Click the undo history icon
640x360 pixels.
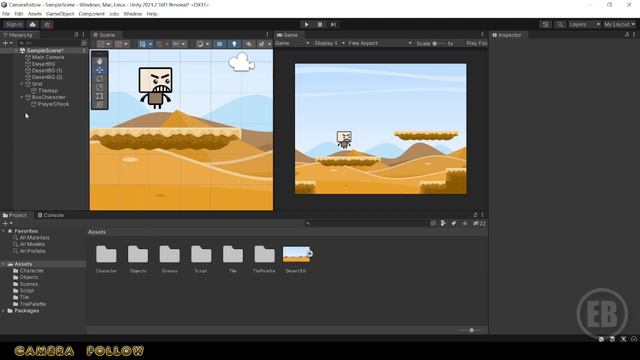coord(545,24)
